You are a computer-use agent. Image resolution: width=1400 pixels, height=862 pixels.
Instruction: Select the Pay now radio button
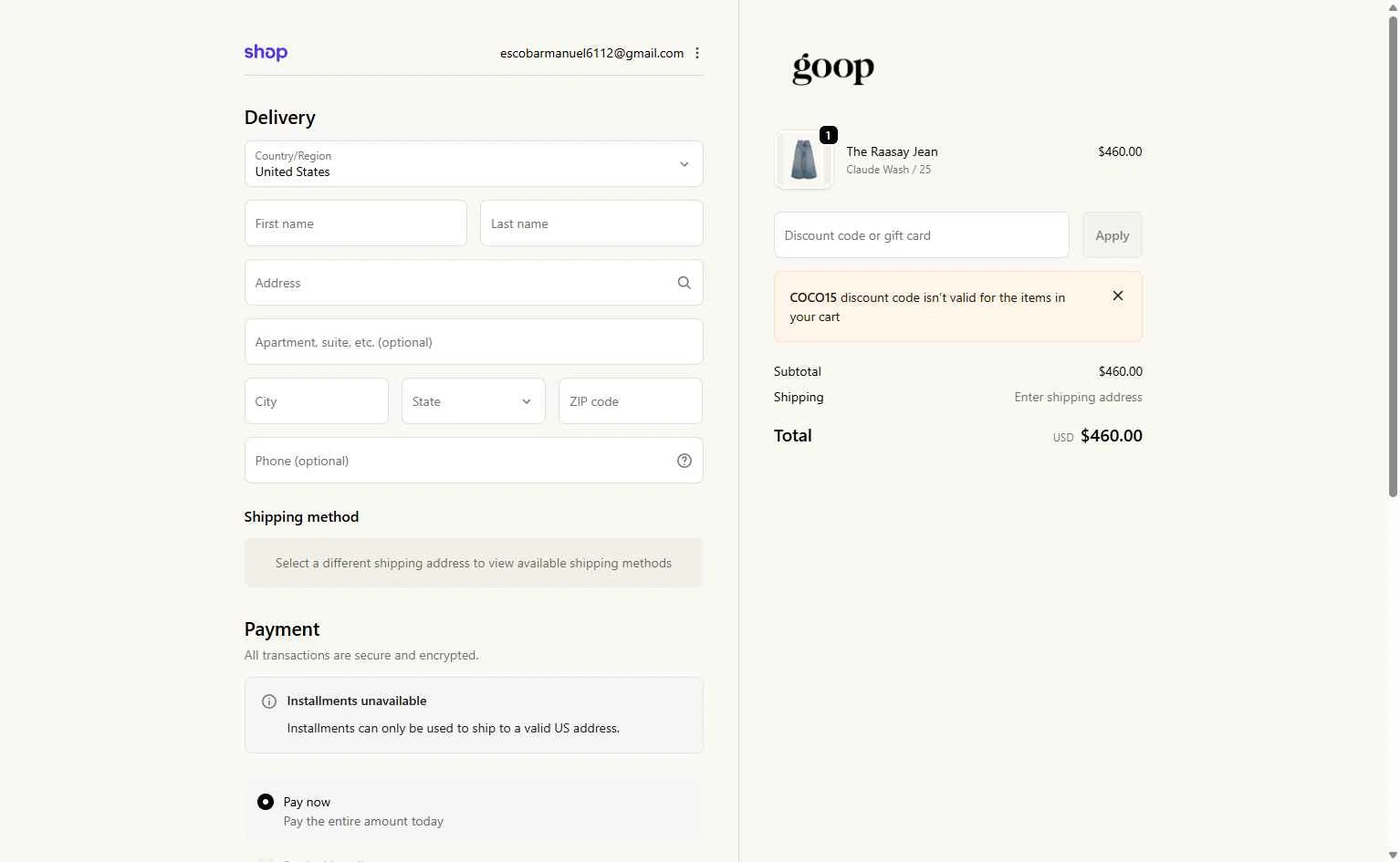point(266,802)
